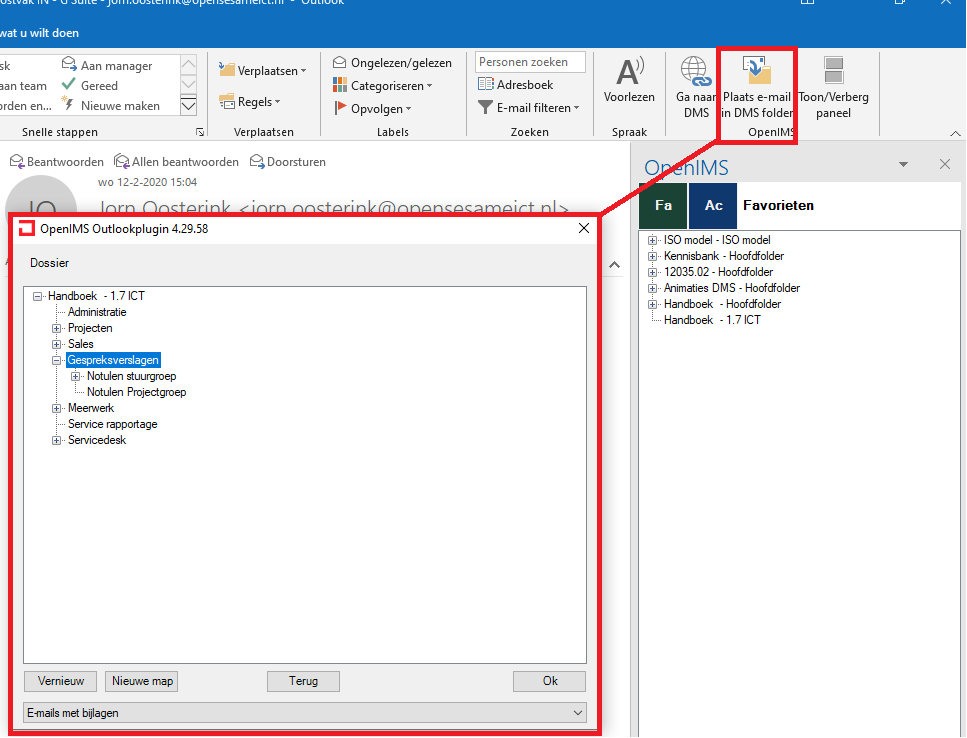This screenshot has width=967, height=738.
Task: Apply Aan manager quick step
Action: tap(107, 65)
